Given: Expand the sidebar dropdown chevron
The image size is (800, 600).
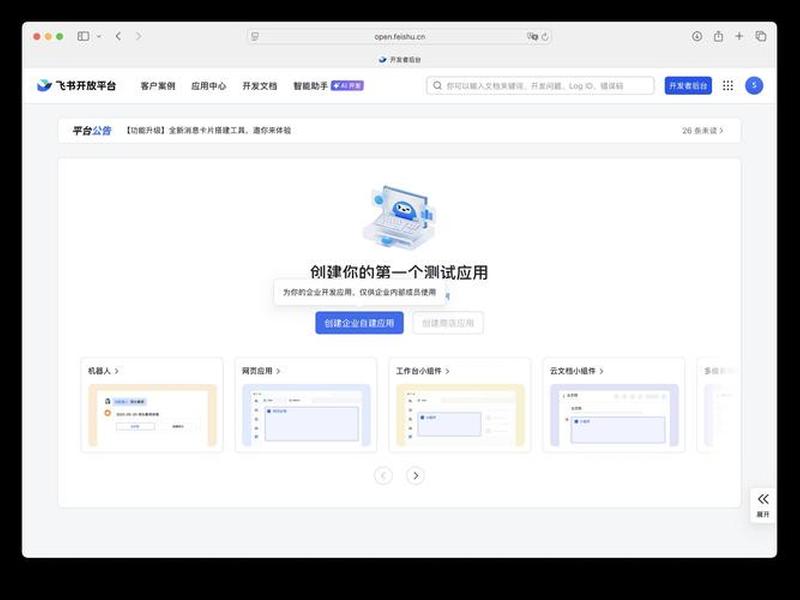Looking at the screenshot, I should [99, 36].
